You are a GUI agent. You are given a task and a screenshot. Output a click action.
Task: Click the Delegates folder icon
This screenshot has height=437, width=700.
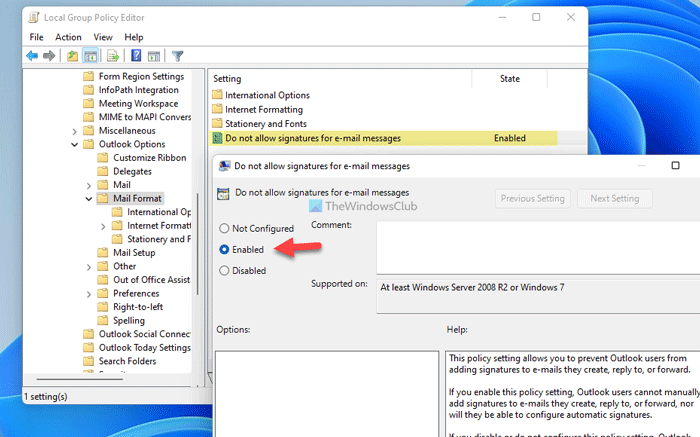coord(103,171)
